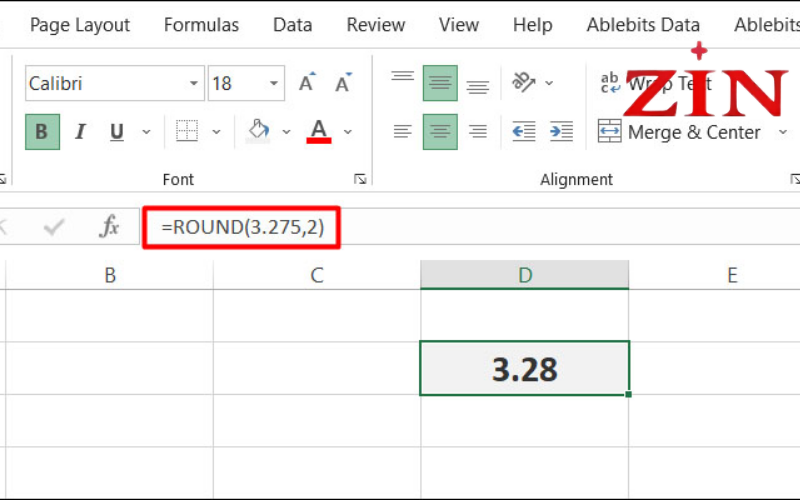800x500 pixels.
Task: Select column D header
Action: [524, 274]
